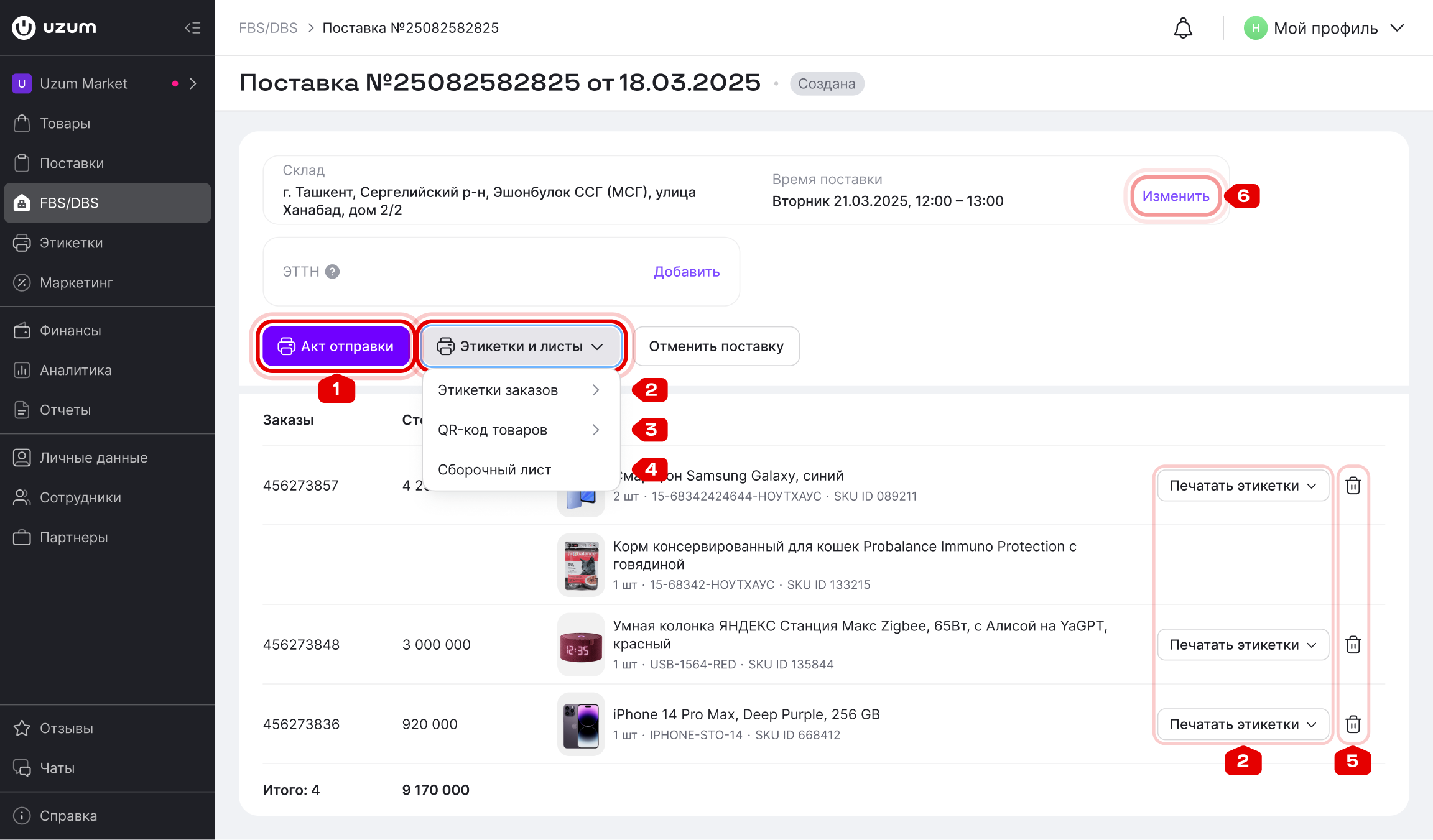This screenshot has width=1433, height=840.
Task: Delete order 456273836 with its trash icon
Action: click(x=1353, y=724)
